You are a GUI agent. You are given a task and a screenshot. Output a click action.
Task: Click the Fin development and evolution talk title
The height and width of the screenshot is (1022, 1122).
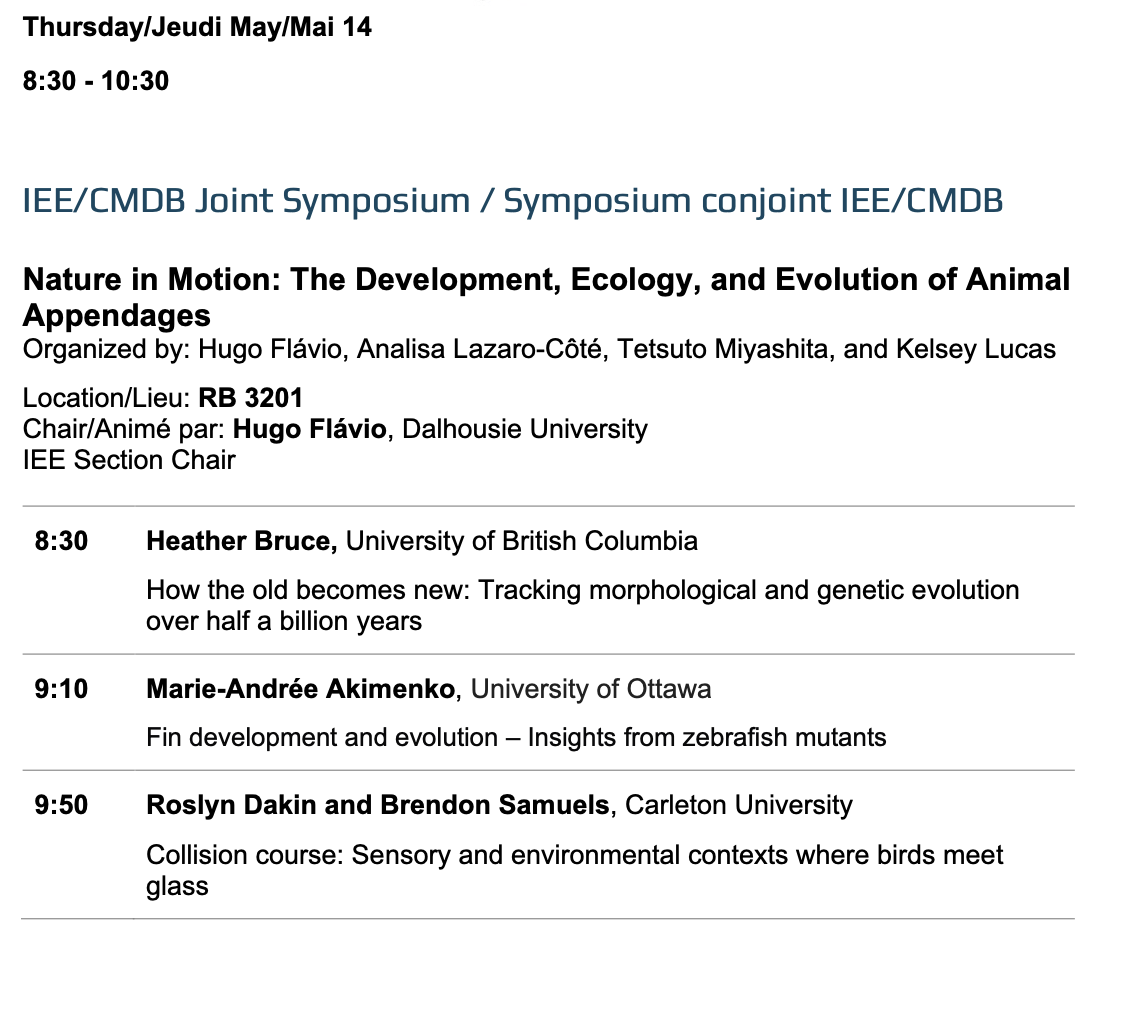516,737
